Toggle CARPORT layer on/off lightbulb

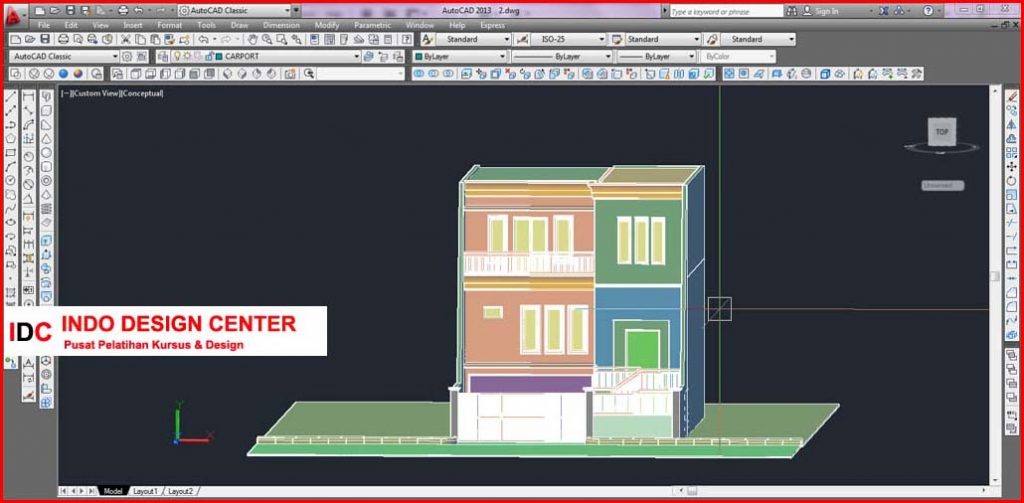coord(176,57)
